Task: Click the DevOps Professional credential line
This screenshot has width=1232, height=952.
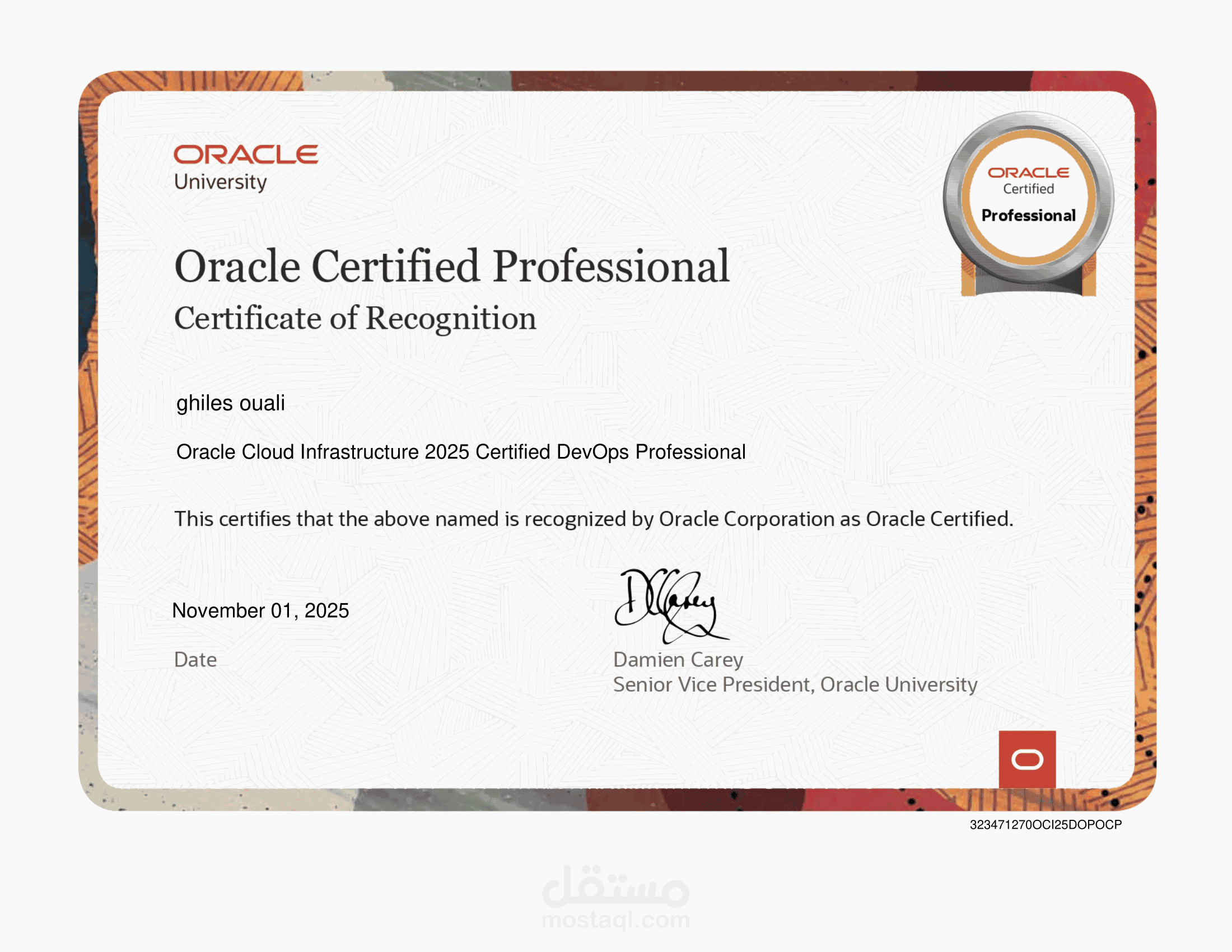Action: (461, 452)
